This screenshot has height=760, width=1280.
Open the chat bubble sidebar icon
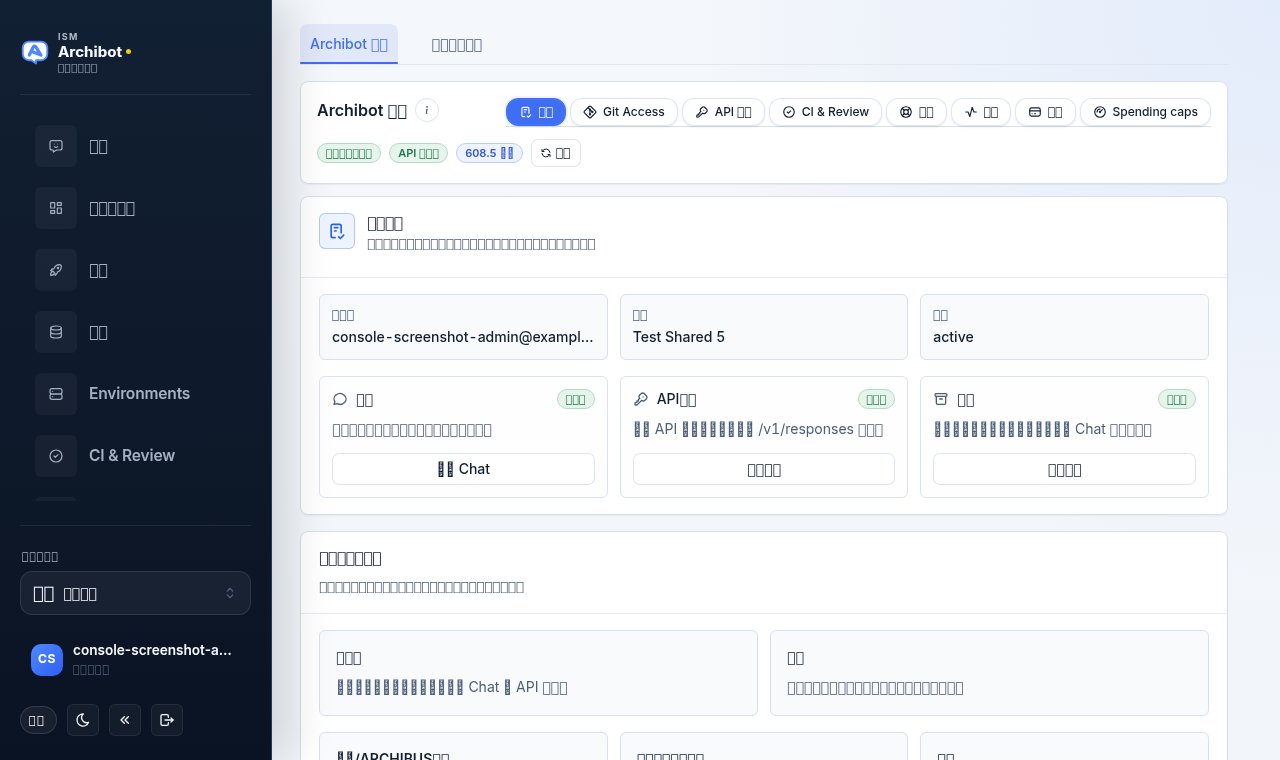click(x=56, y=146)
